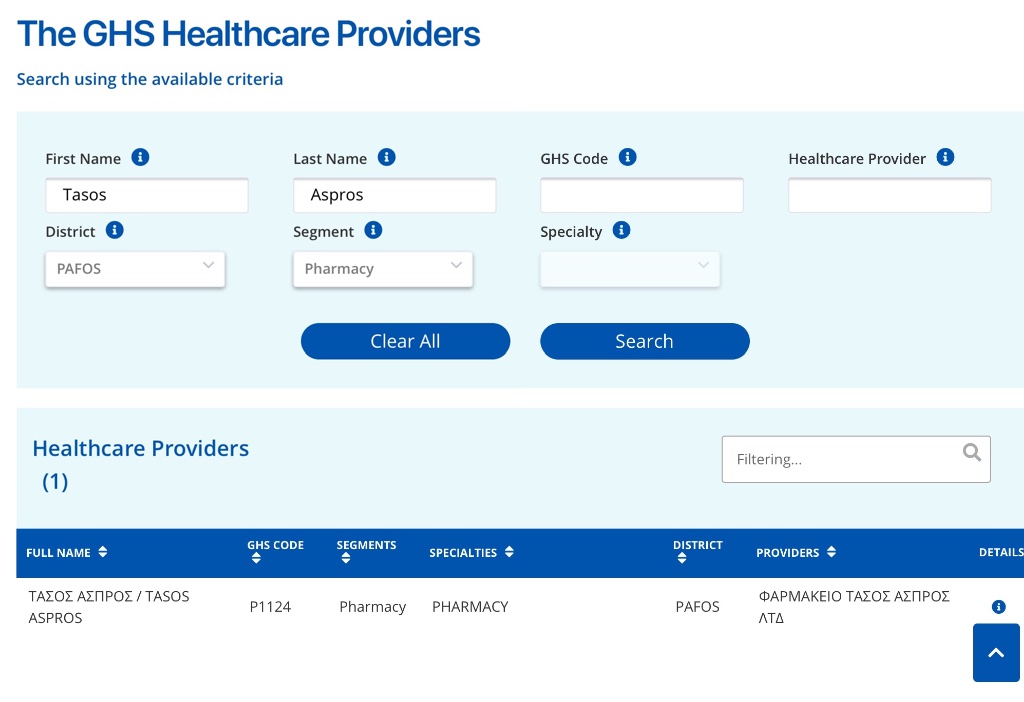Open the Segment dropdown showing Pharmacy
The height and width of the screenshot is (702, 1024).
click(383, 269)
